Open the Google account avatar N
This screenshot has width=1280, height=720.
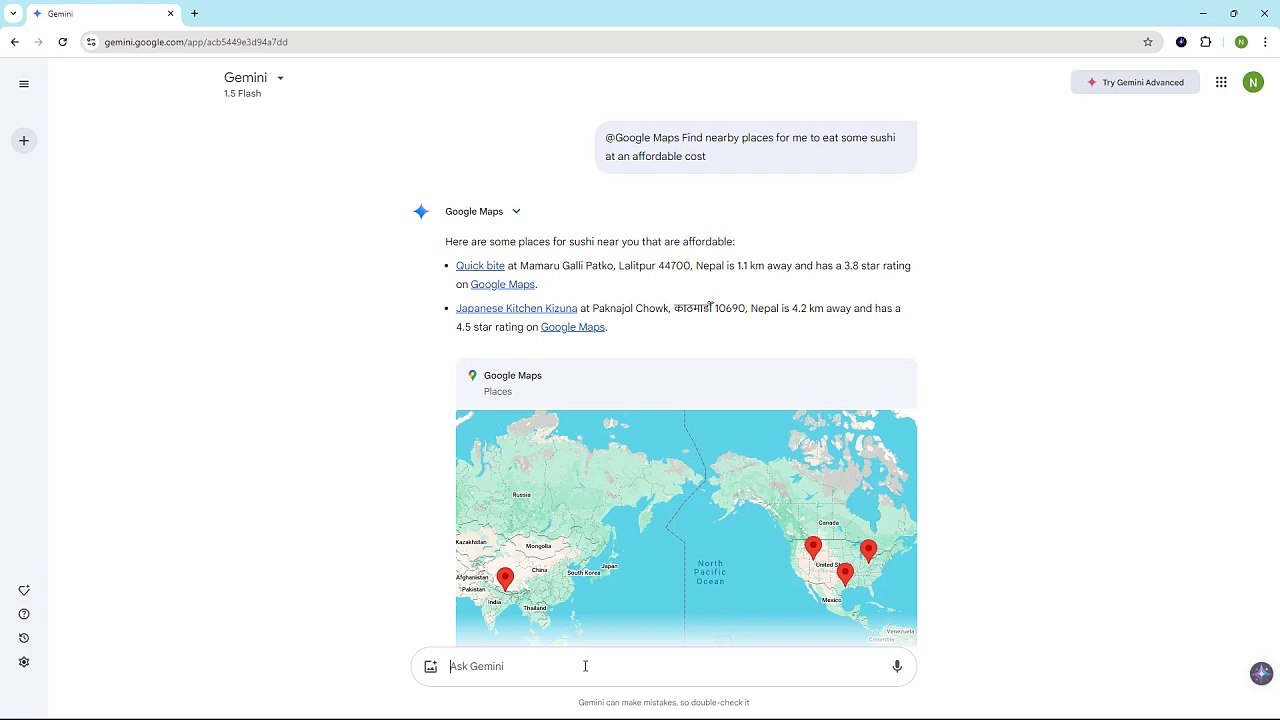[1253, 83]
